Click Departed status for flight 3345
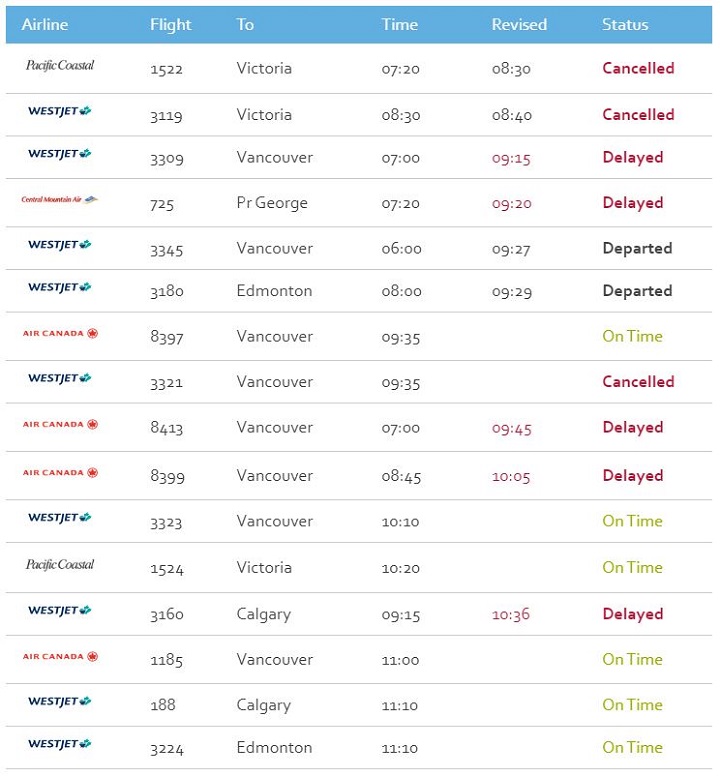 coord(637,249)
